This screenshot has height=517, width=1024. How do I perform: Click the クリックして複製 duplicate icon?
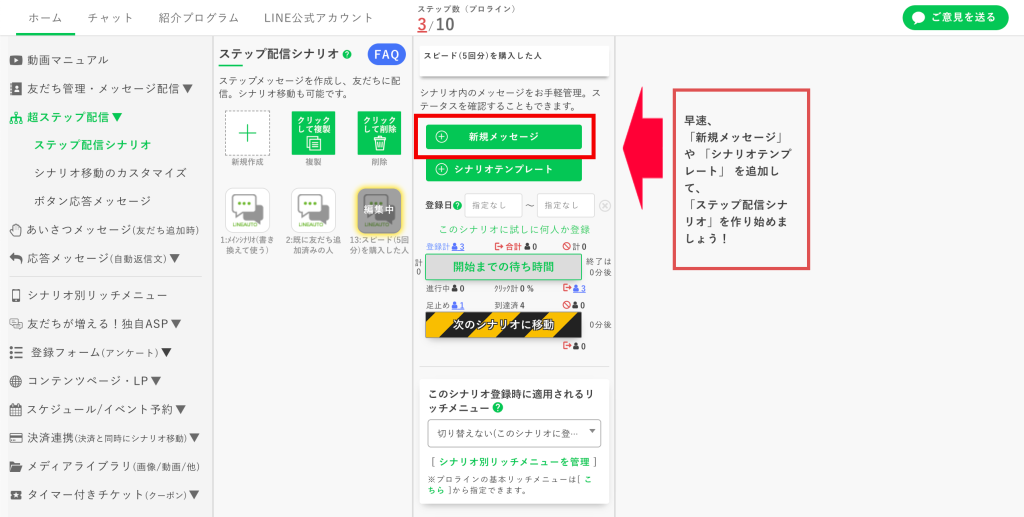[313, 133]
